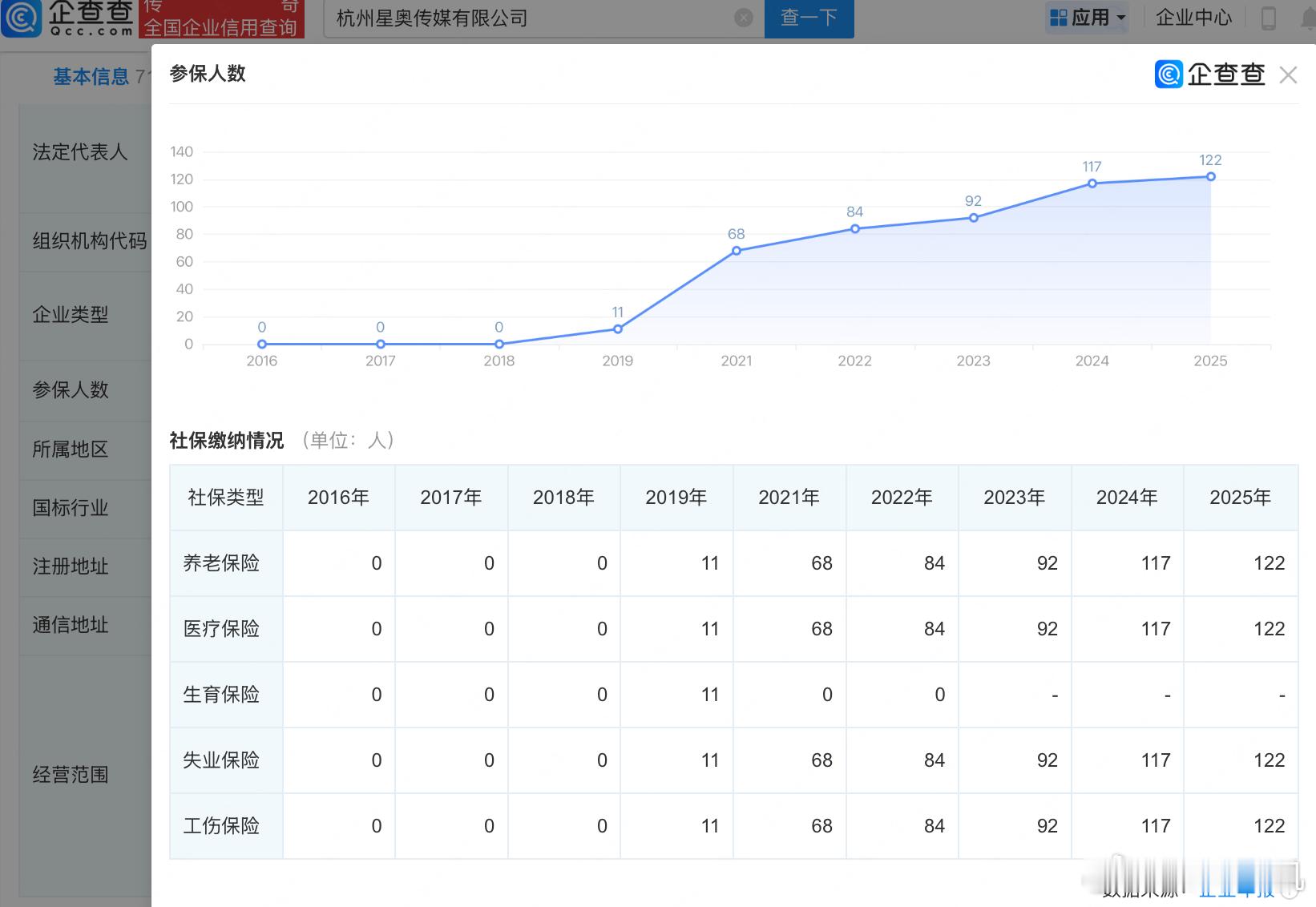
Task: Click the 2016年 column header
Action: 339,498
